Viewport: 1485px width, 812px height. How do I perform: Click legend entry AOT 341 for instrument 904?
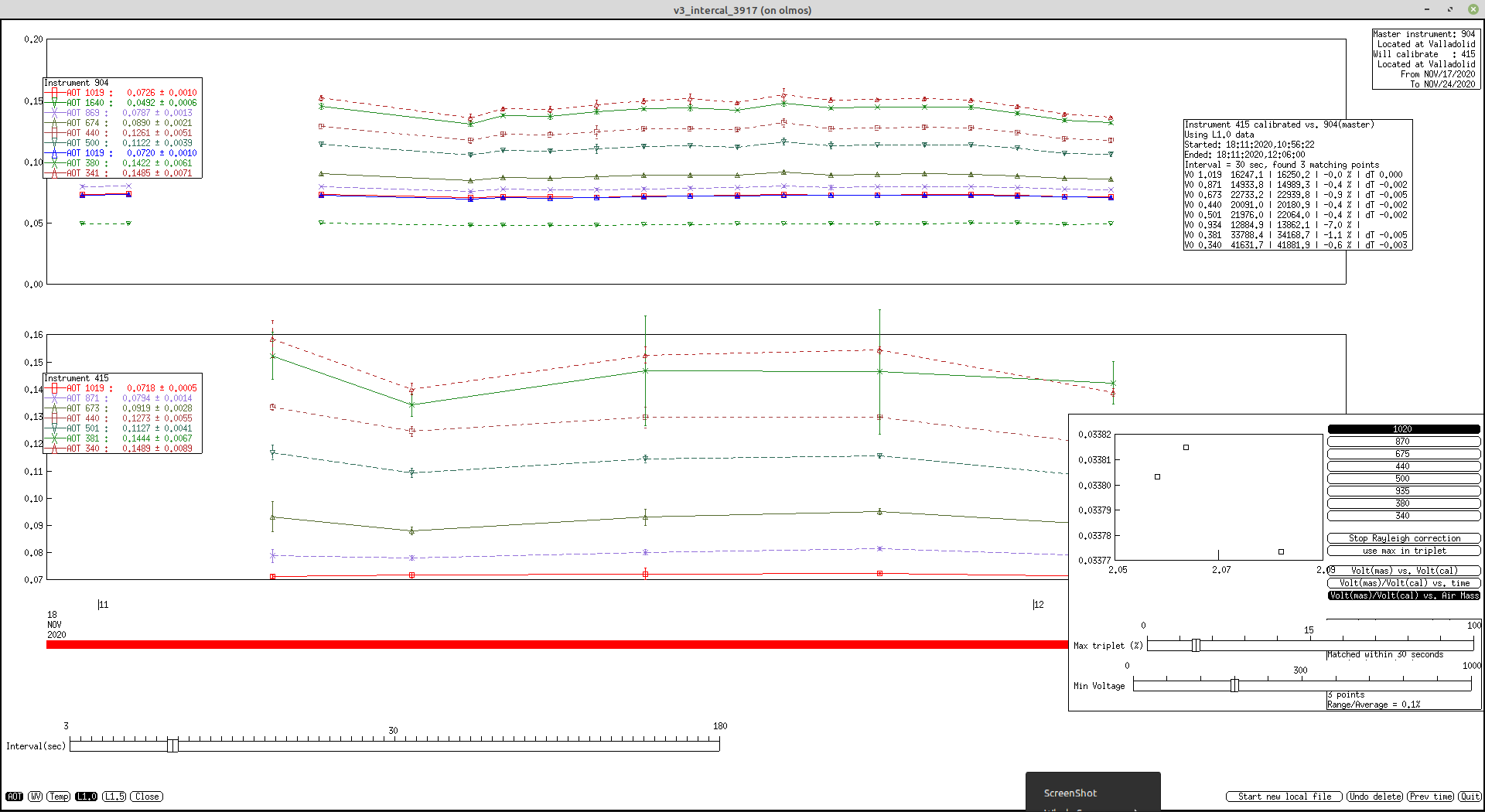tap(121, 173)
